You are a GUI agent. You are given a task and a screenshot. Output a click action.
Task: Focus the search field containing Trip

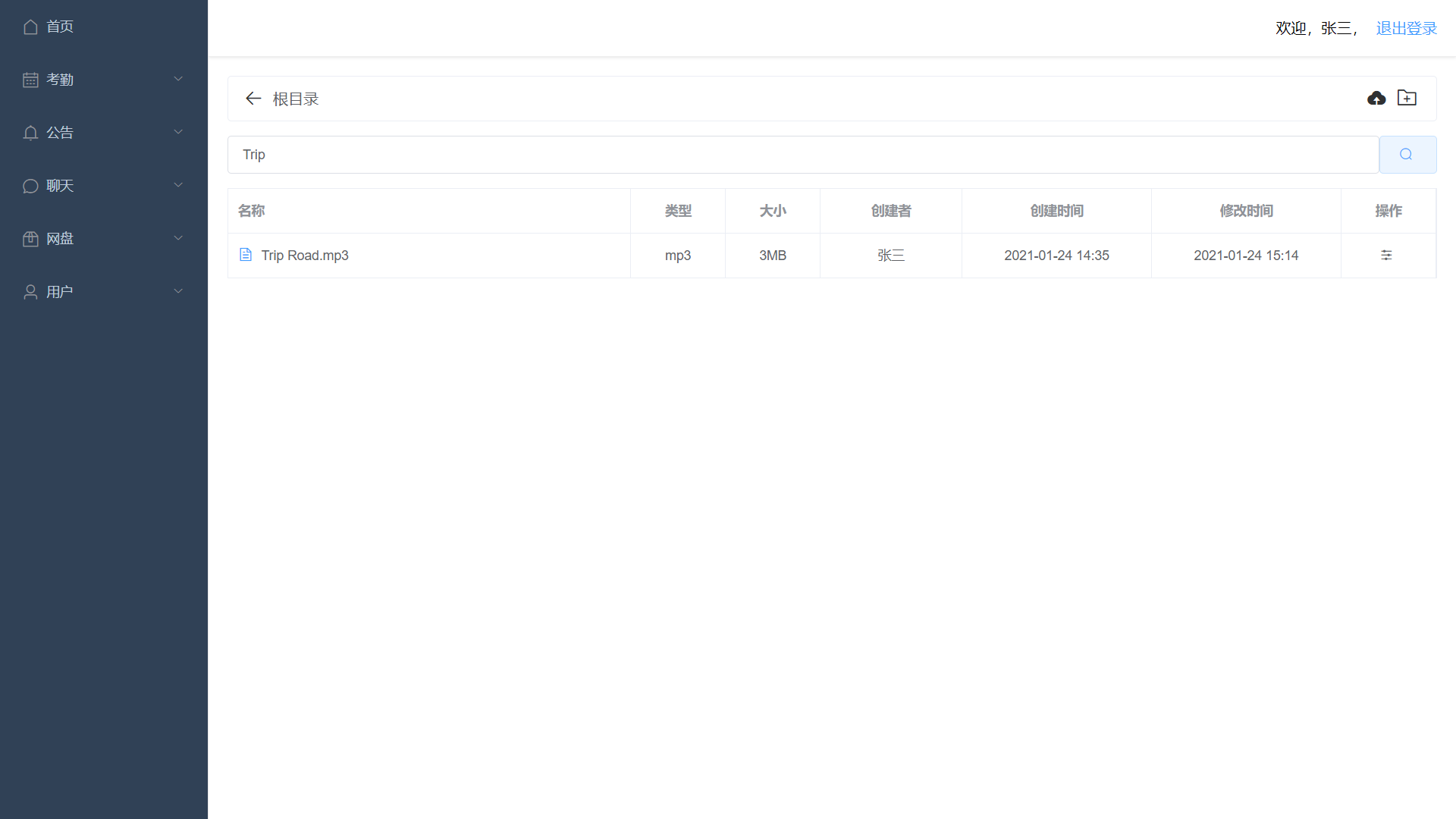tap(802, 155)
